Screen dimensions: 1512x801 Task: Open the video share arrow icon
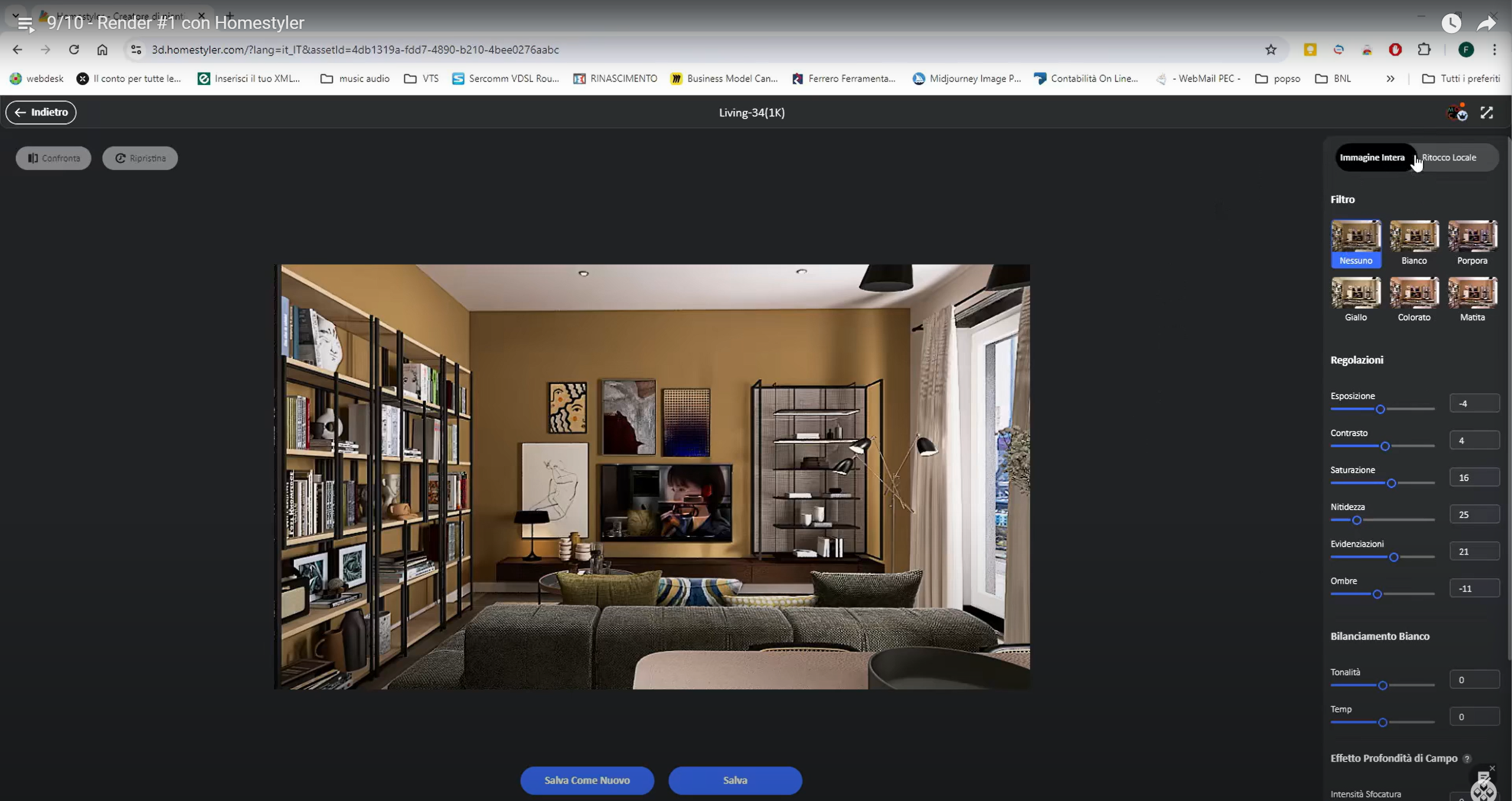(1485, 23)
